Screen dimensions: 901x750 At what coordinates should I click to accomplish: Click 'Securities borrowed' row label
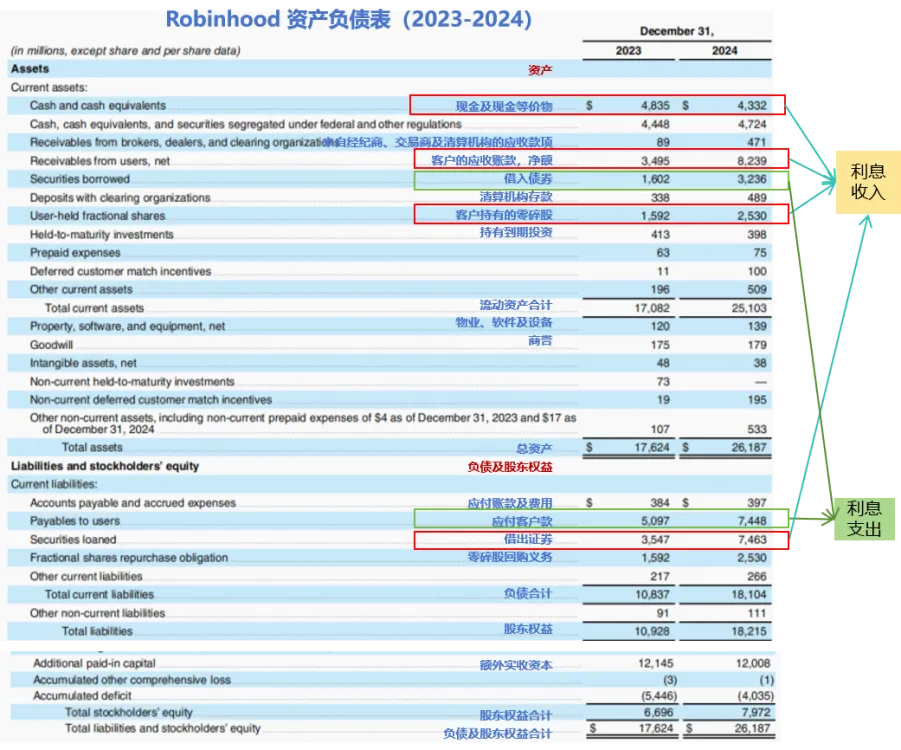[80, 179]
